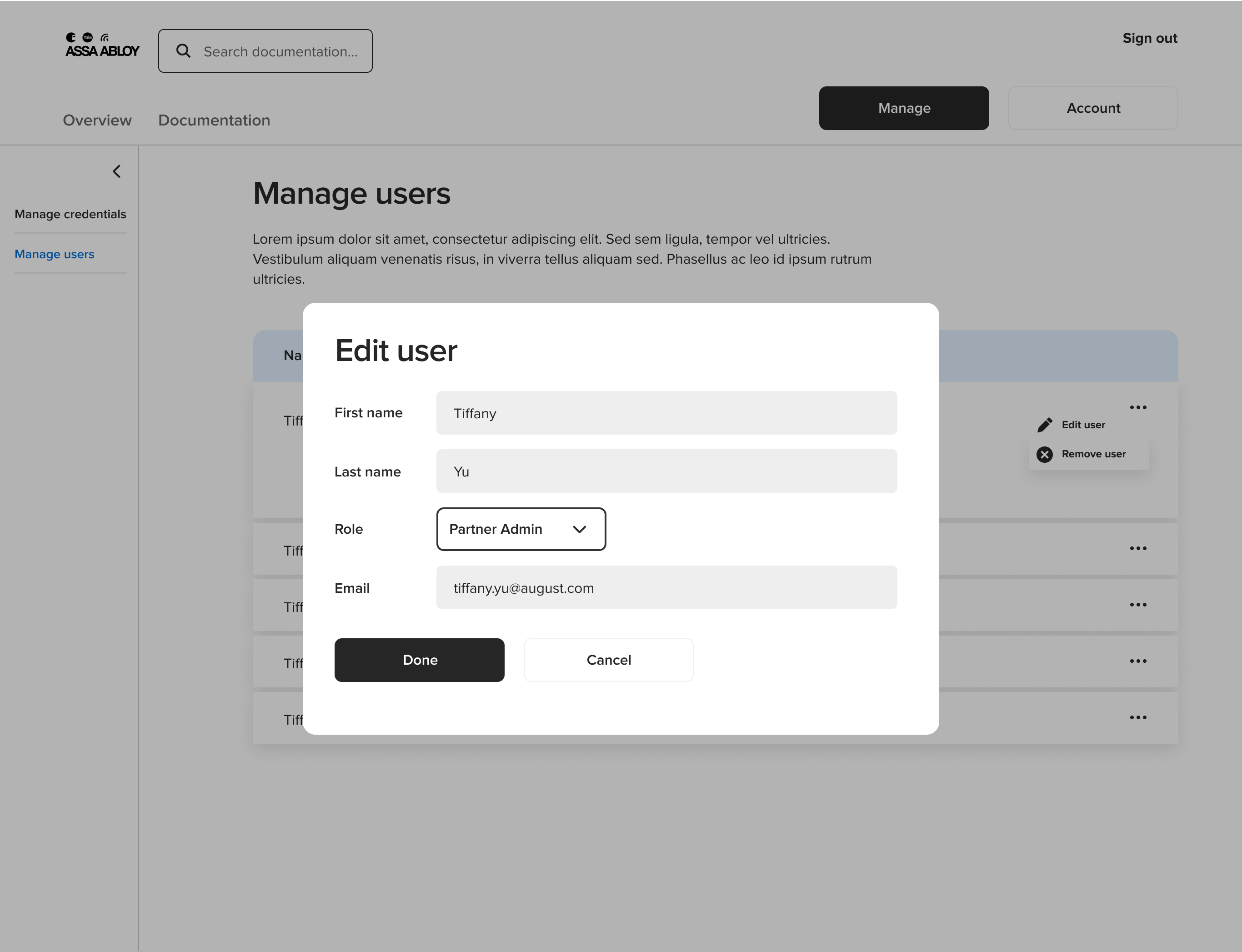Click the Remove user X icon
The width and height of the screenshot is (1242, 952).
[1044, 455]
